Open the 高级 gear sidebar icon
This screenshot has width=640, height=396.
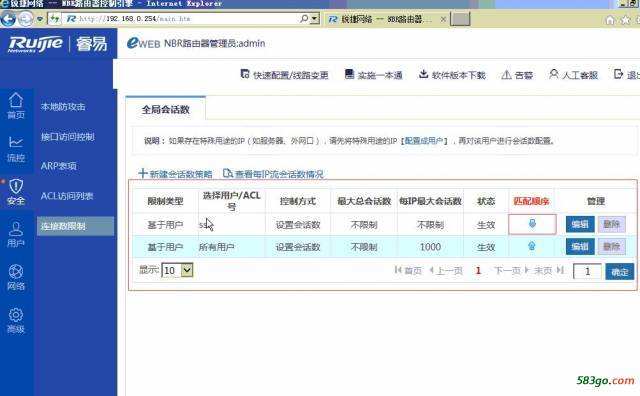point(16,320)
